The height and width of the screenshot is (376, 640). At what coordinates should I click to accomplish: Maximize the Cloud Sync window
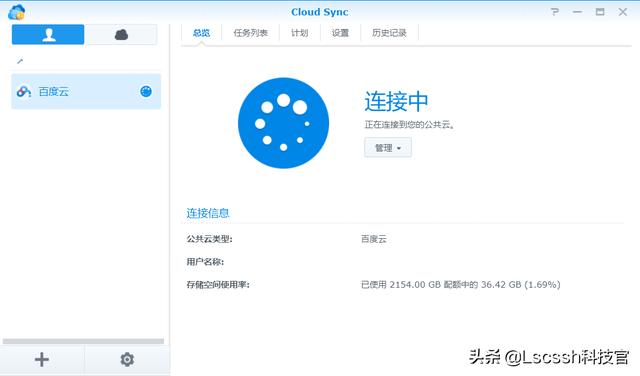coord(600,12)
